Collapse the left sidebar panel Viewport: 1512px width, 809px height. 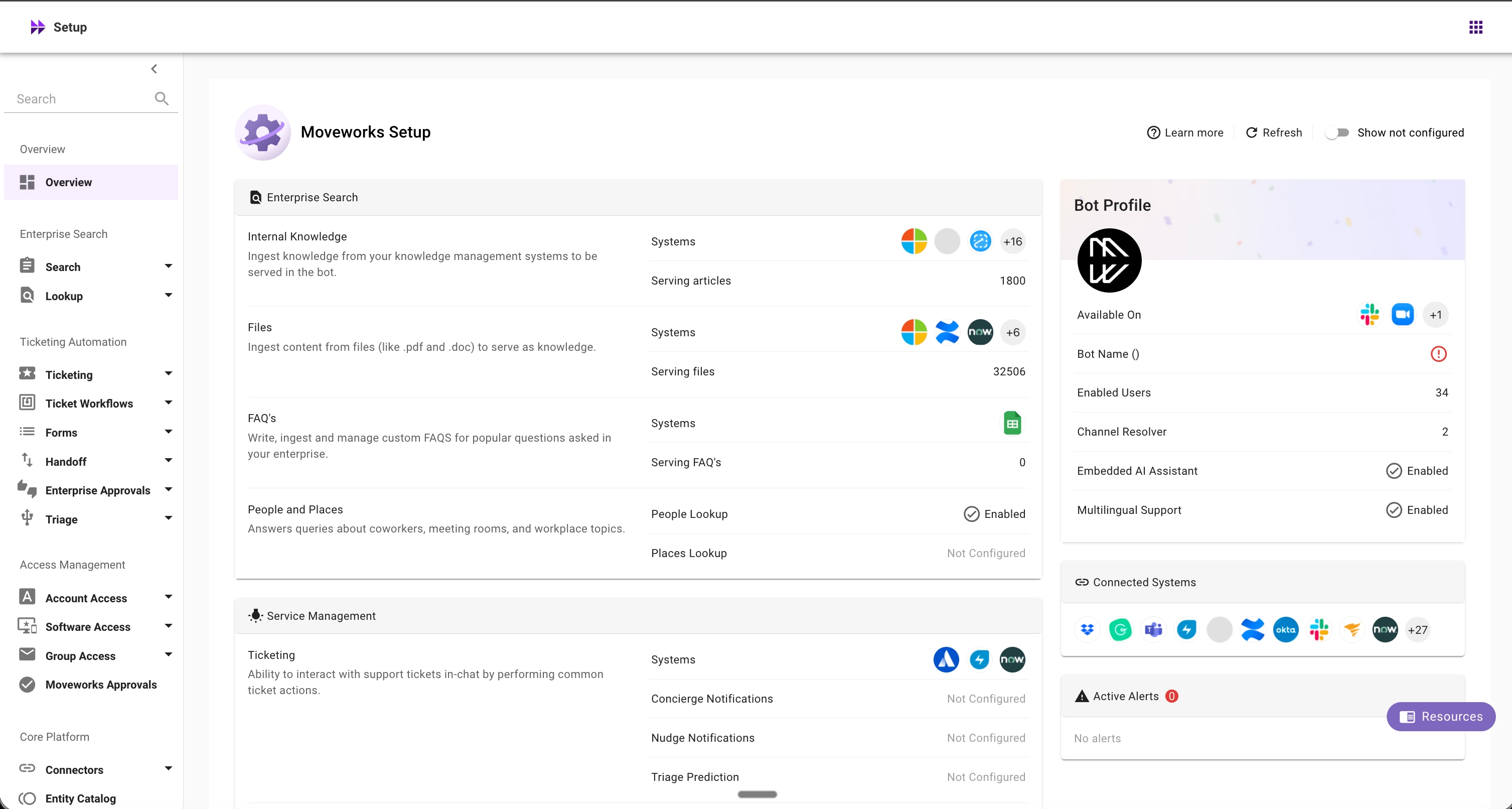pyautogui.click(x=154, y=69)
